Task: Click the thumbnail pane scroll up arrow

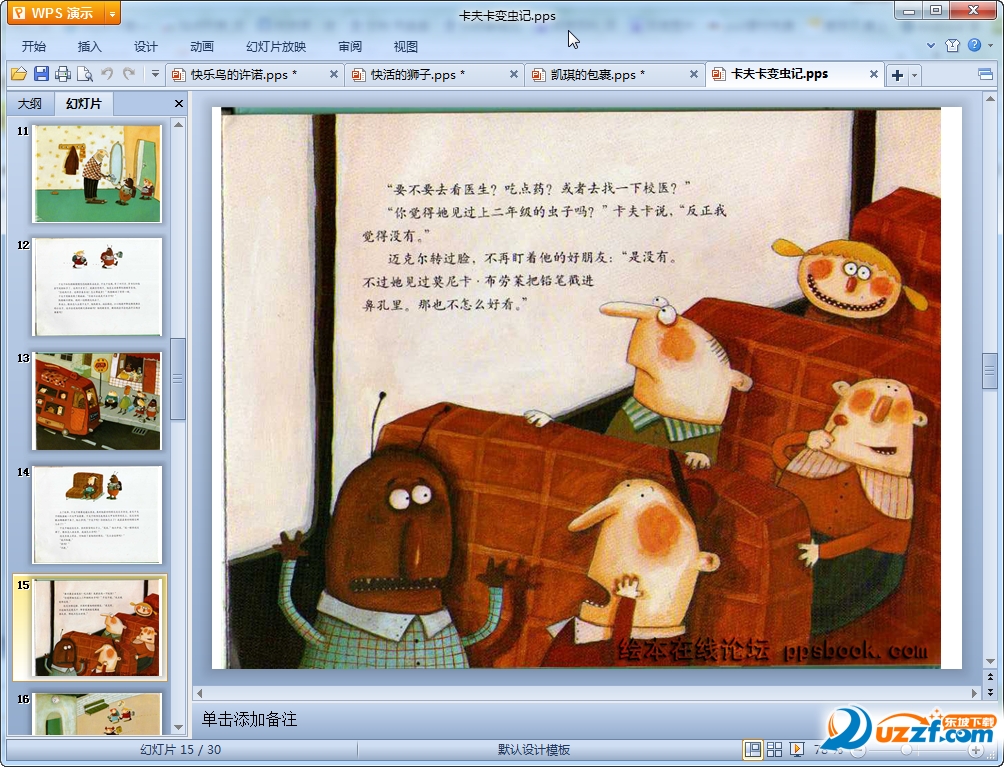Action: [x=179, y=124]
